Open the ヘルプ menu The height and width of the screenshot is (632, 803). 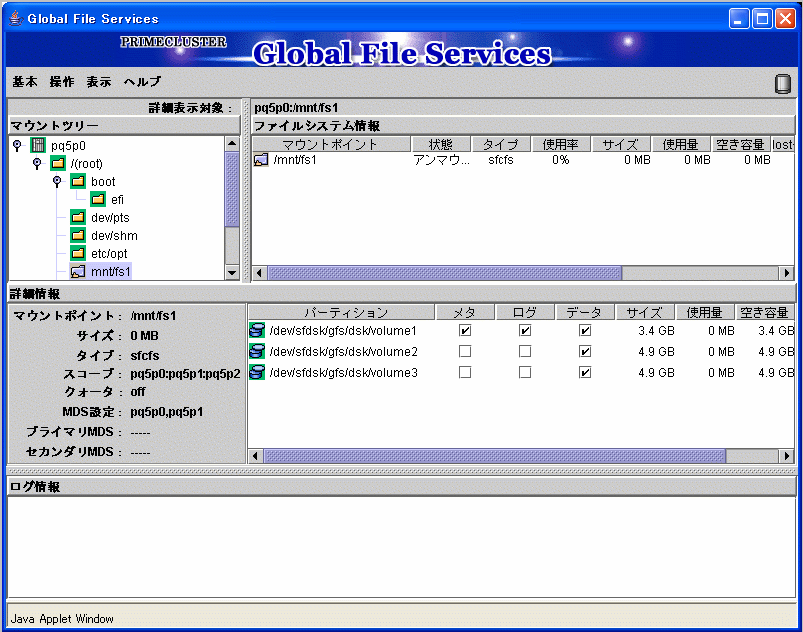tap(142, 81)
